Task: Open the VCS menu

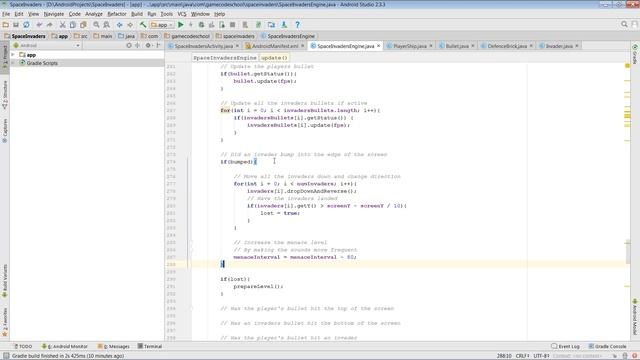Action: tap(182, 14)
